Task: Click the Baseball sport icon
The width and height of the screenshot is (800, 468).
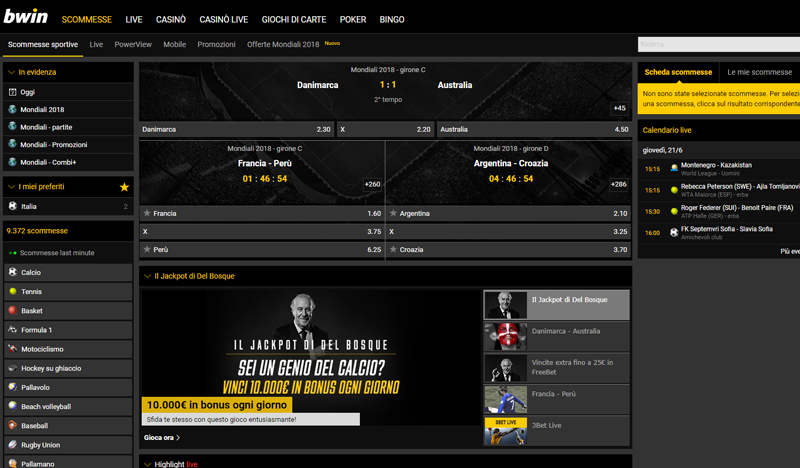Action: pyautogui.click(x=12, y=425)
